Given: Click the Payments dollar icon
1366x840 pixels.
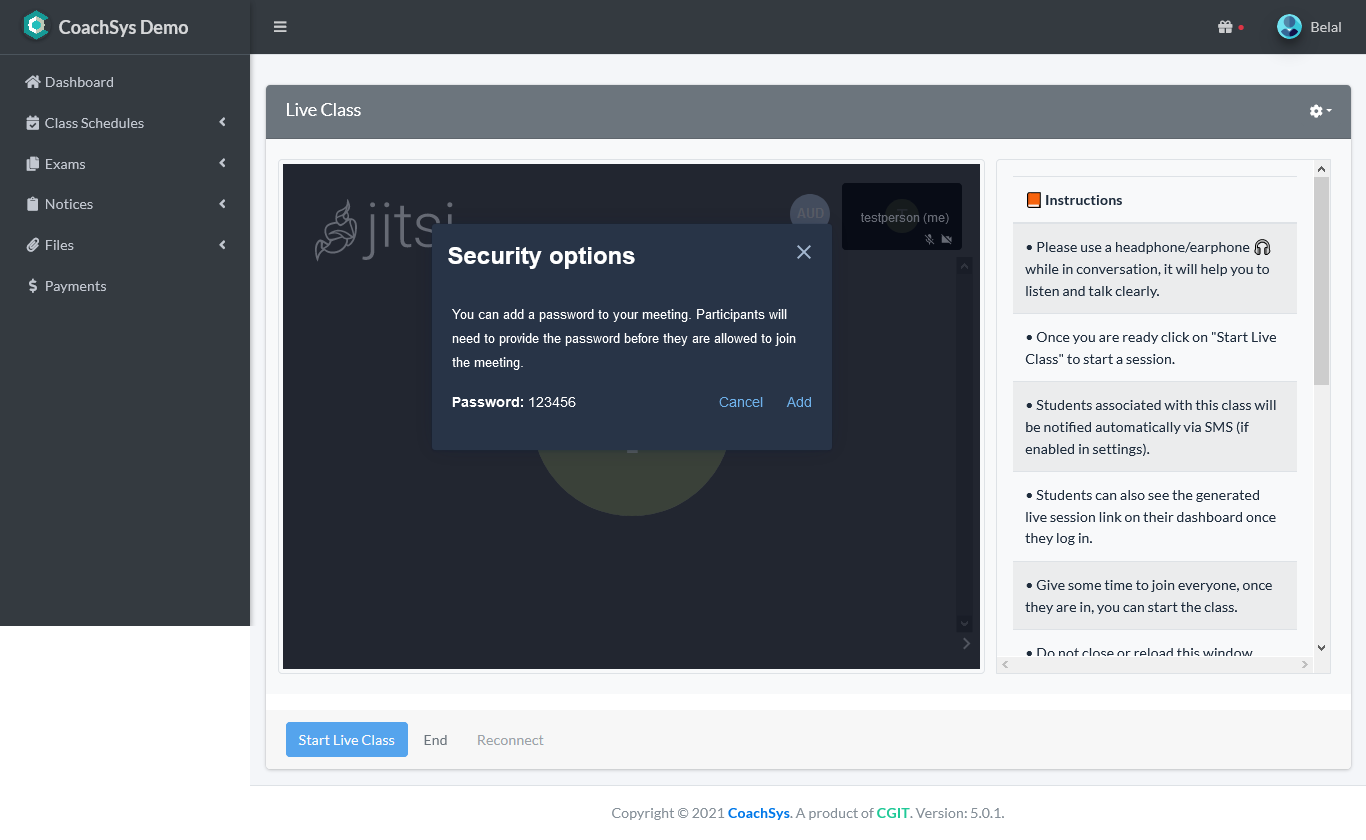Looking at the screenshot, I should tap(33, 285).
